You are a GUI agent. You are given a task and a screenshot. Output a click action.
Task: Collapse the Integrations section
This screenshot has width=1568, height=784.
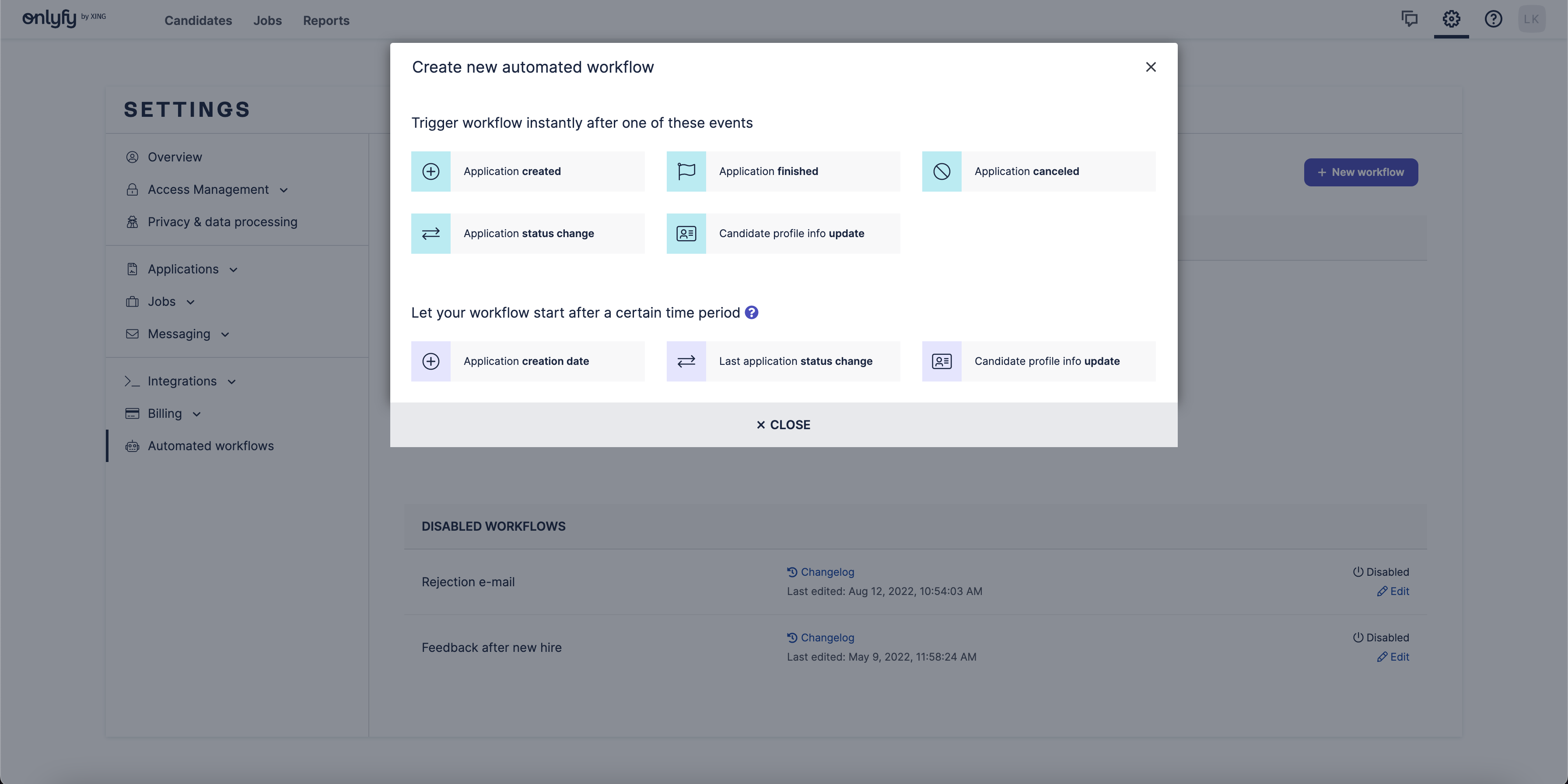[x=231, y=381]
